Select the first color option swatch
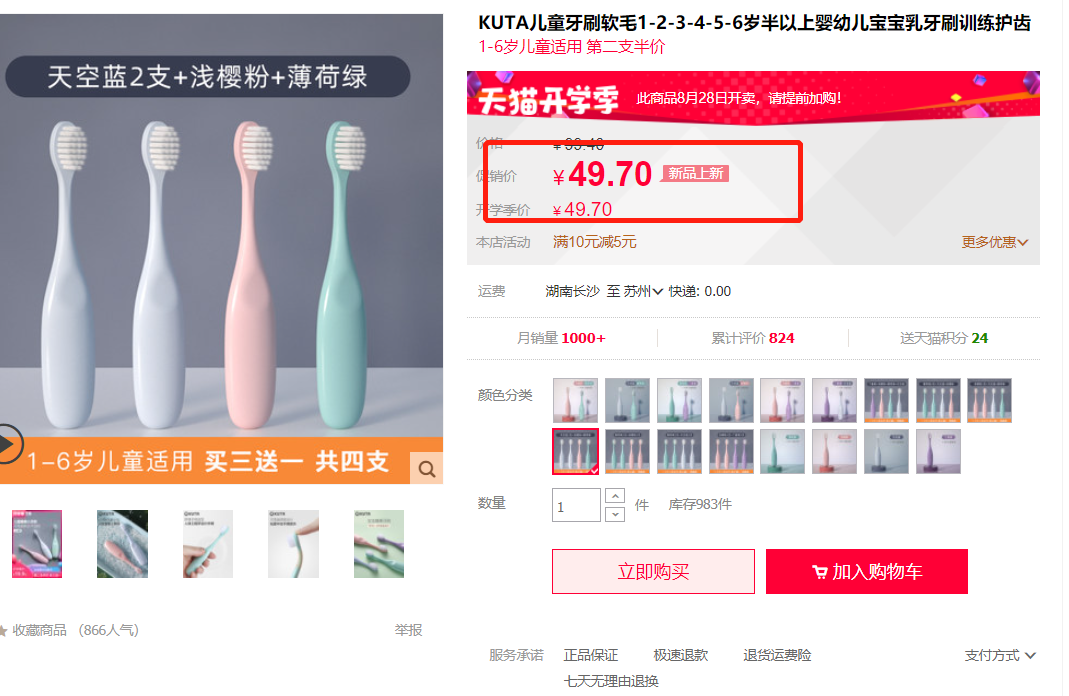 (575, 400)
